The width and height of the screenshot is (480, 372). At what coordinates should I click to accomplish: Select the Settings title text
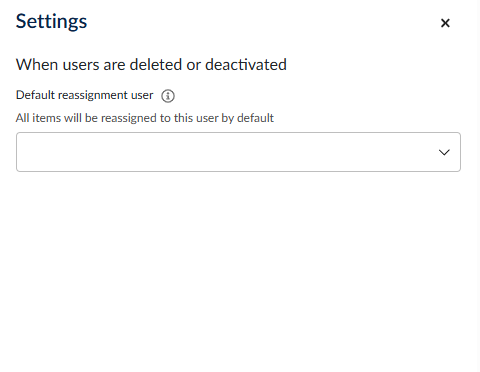51,22
